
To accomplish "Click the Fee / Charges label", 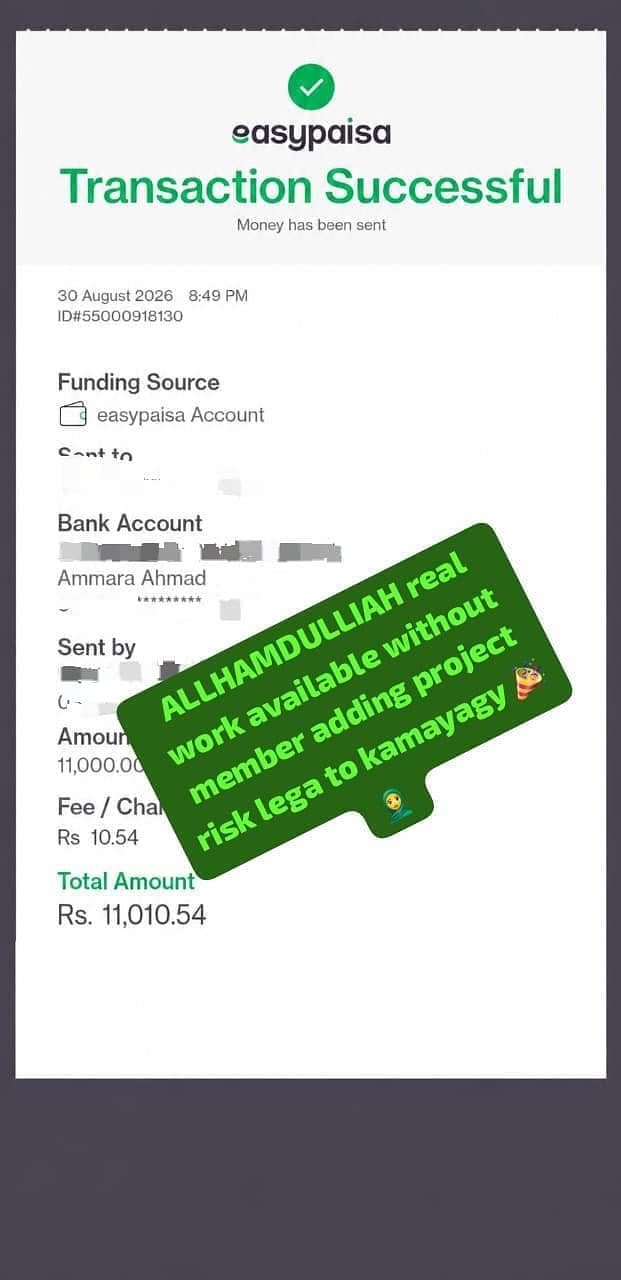I will pyautogui.click(x=108, y=806).
